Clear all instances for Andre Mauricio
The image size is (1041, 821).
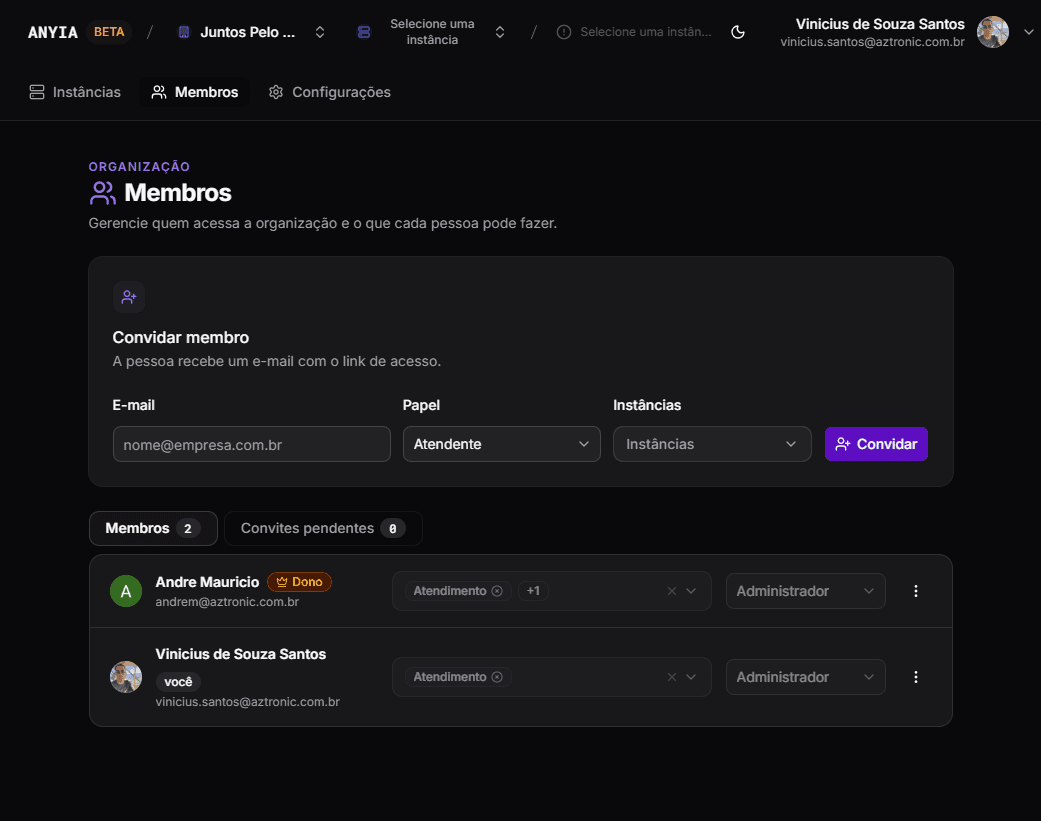672,591
